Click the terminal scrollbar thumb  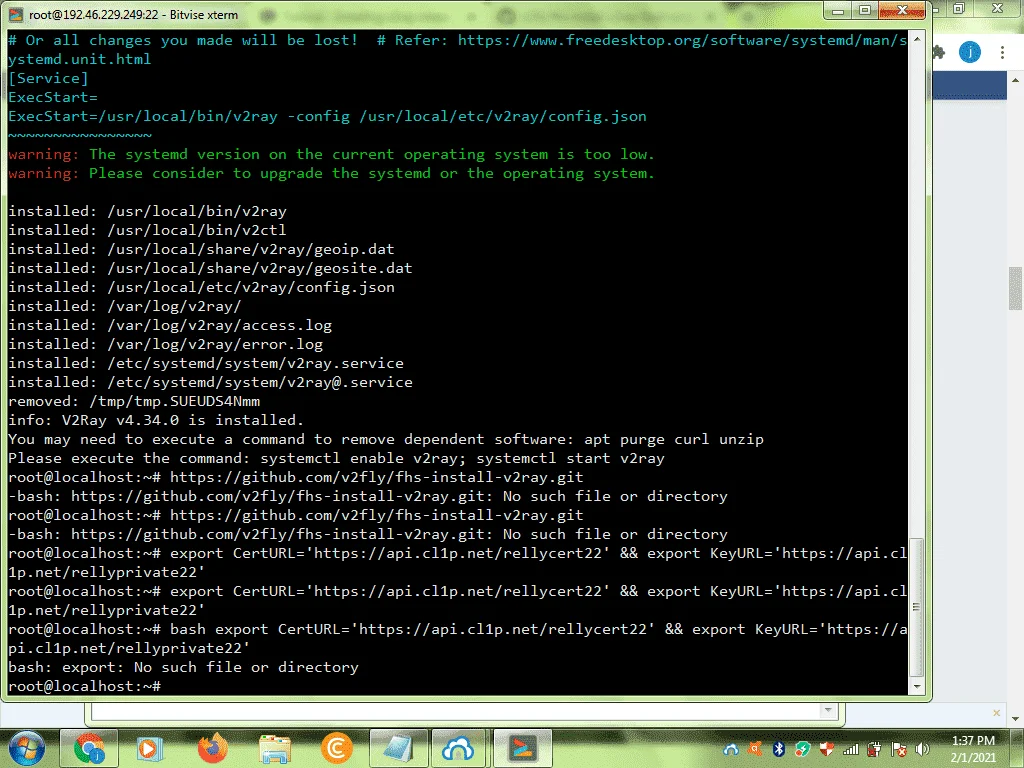point(917,607)
